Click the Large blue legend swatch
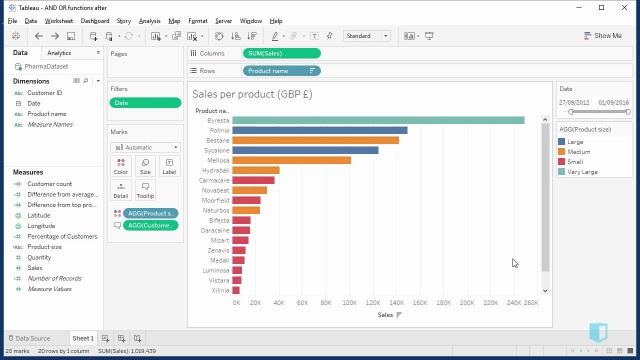This screenshot has height=360, width=640. point(562,142)
